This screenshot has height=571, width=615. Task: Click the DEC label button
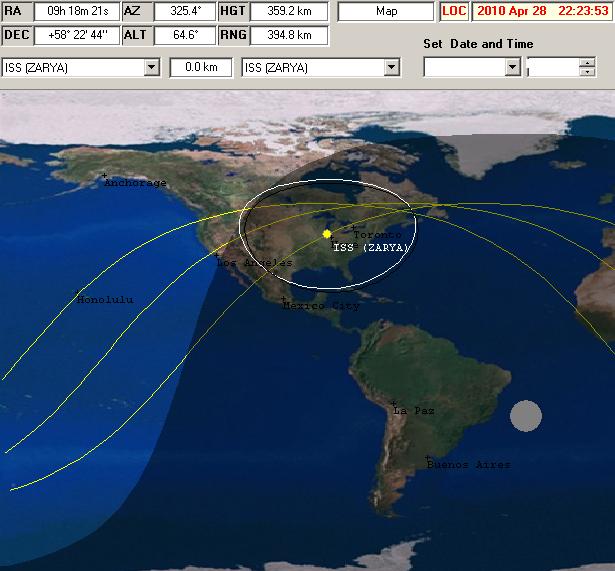[x=17, y=35]
